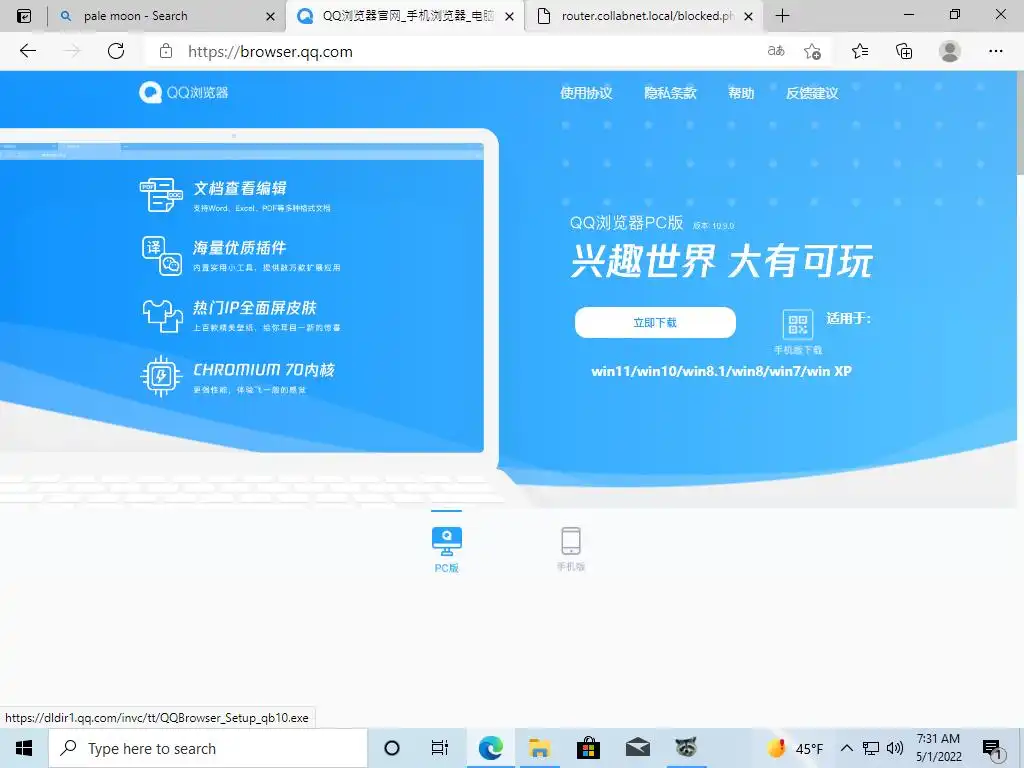
Task: Switch to router.collabnet.local tab
Action: tap(645, 16)
